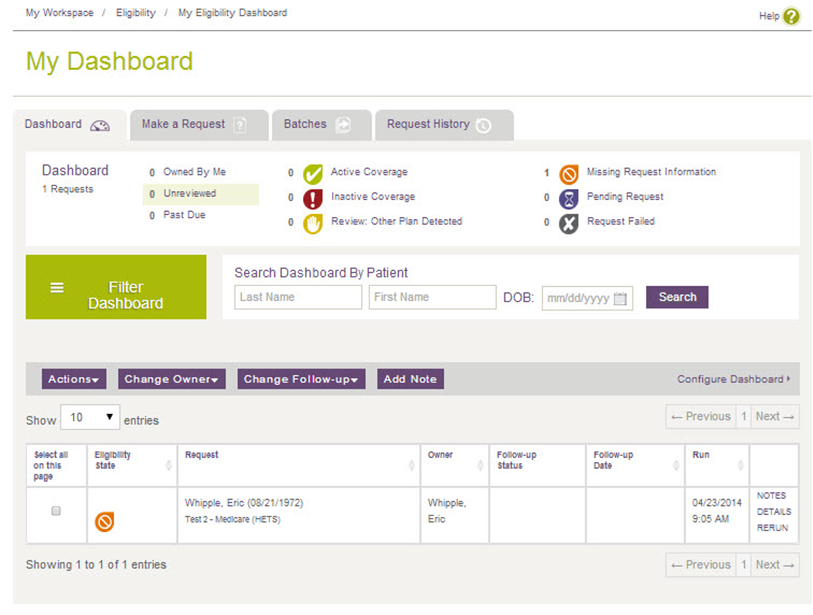Click the gauge icon on Dashboard tab
Image resolution: width=813 pixels, height=615 pixels.
pos(100,125)
